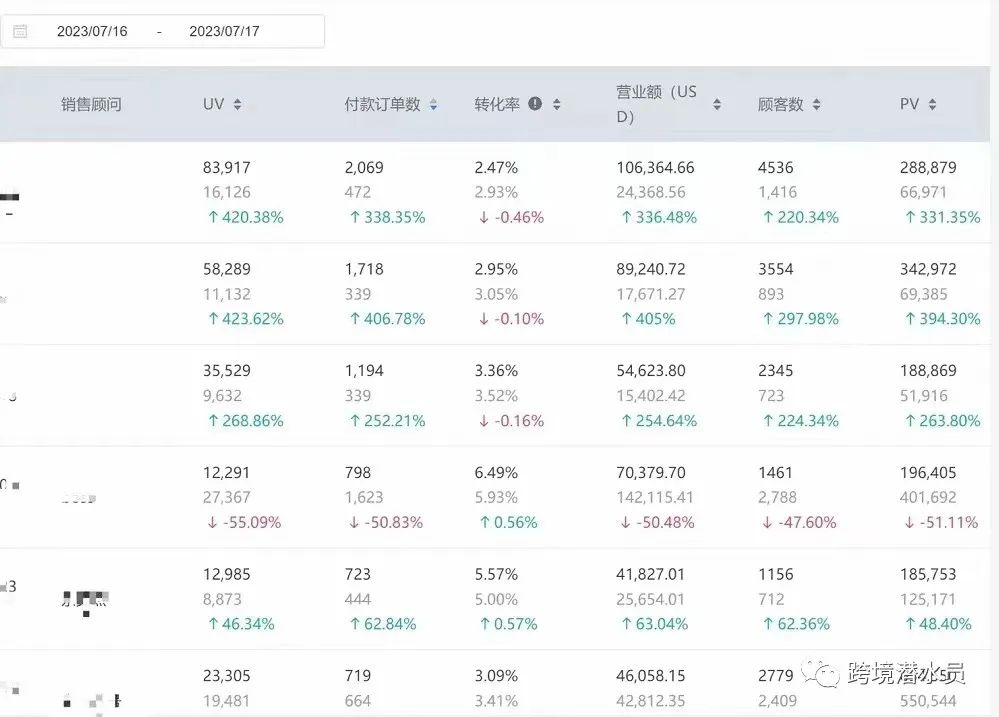The width and height of the screenshot is (999, 717).
Task: Click the 付款订单数 header label
Action: click(382, 105)
